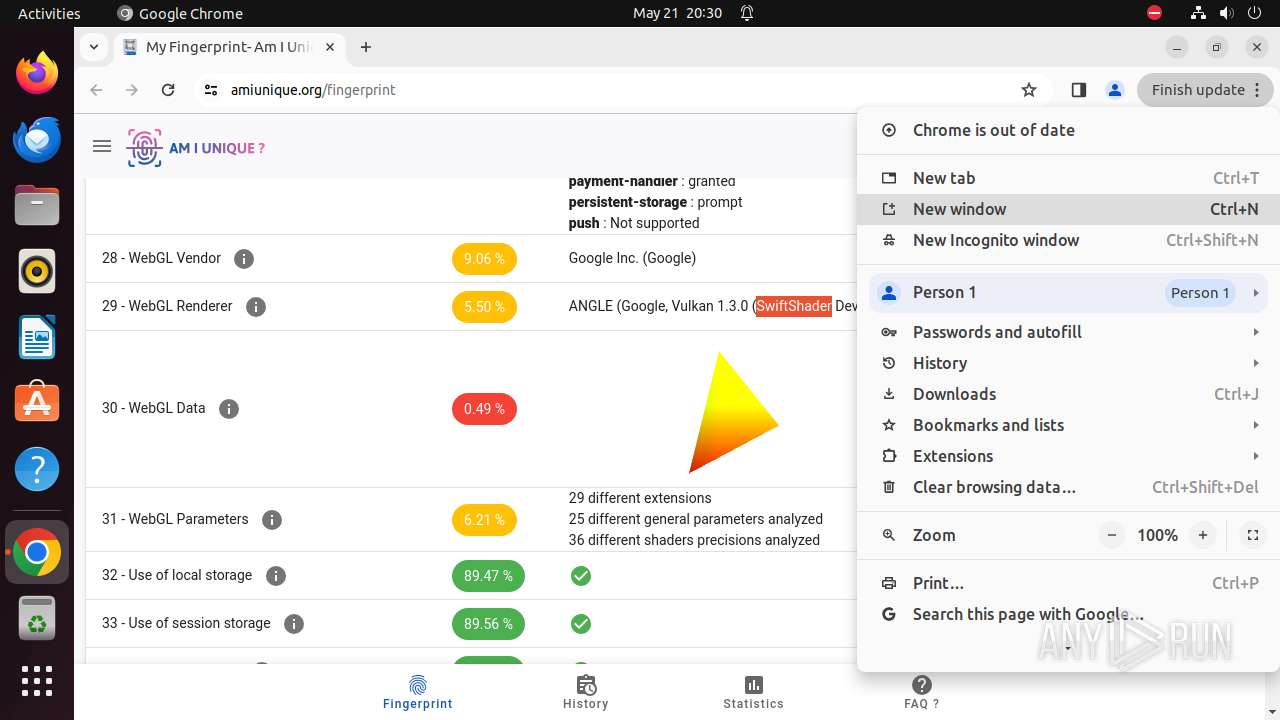Click the highlighted SwiftShader text
Screen dimensions: 1280x720
794,306
